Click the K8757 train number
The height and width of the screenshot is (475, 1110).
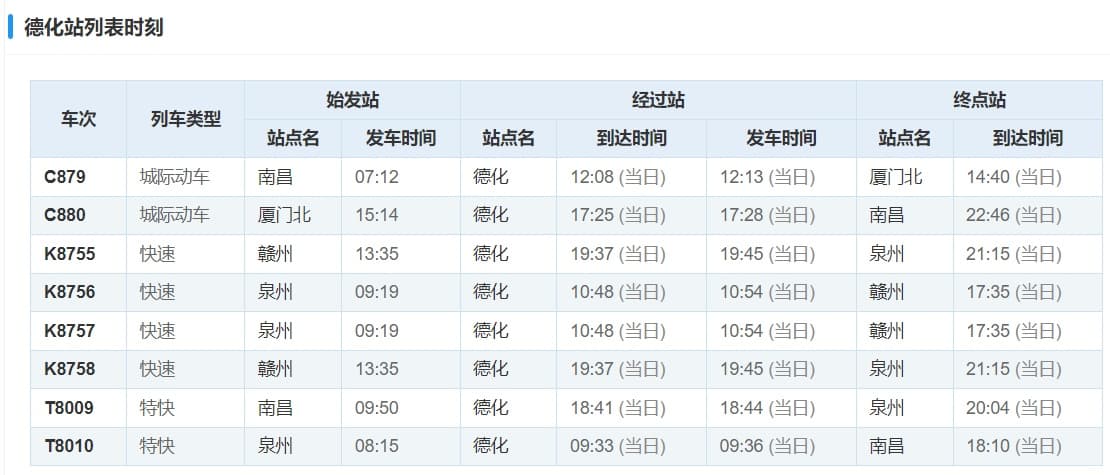(x=70, y=330)
